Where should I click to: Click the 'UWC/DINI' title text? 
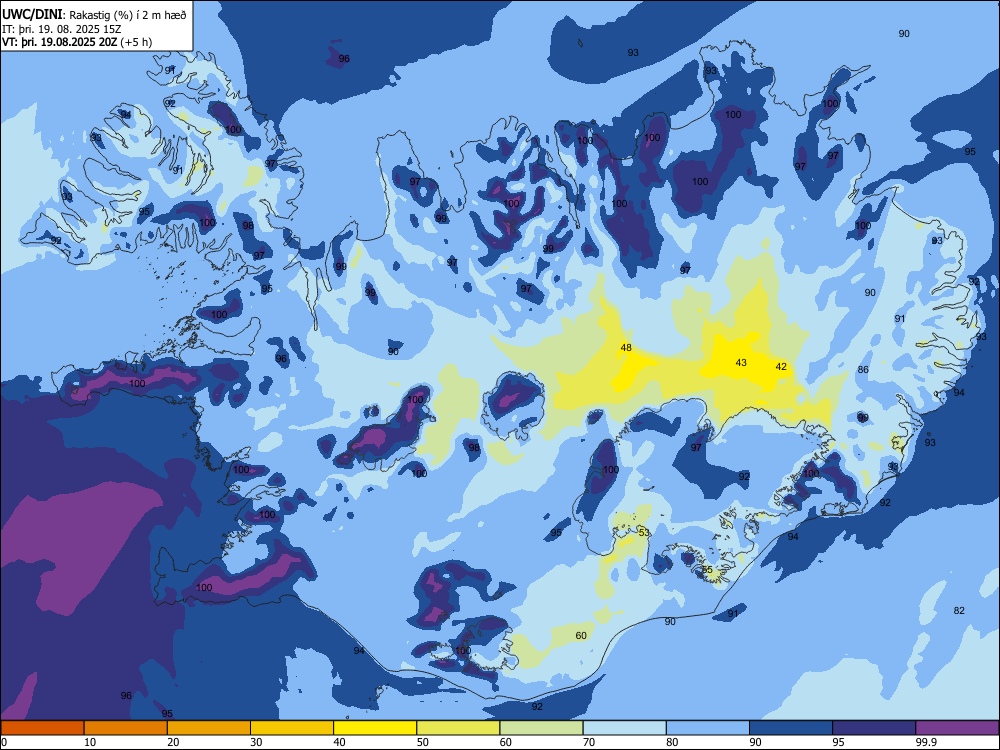click(x=32, y=15)
